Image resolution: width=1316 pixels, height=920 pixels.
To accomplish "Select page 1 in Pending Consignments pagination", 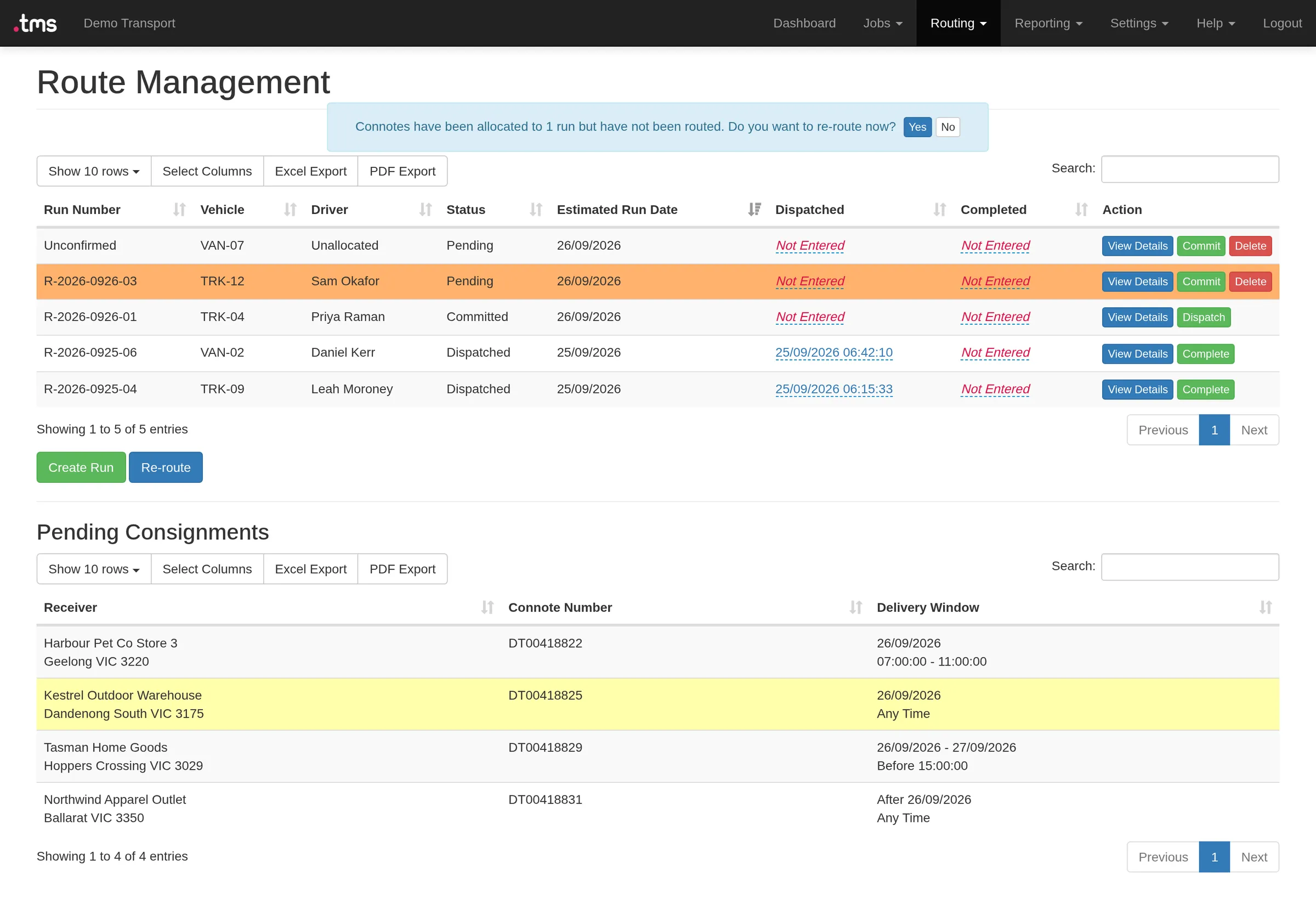I will tap(1214, 857).
